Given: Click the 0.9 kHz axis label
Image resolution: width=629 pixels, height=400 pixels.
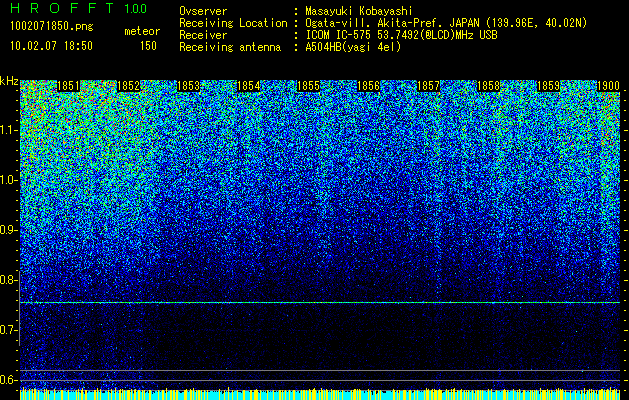Looking at the screenshot, I should pyautogui.click(x=9, y=230).
